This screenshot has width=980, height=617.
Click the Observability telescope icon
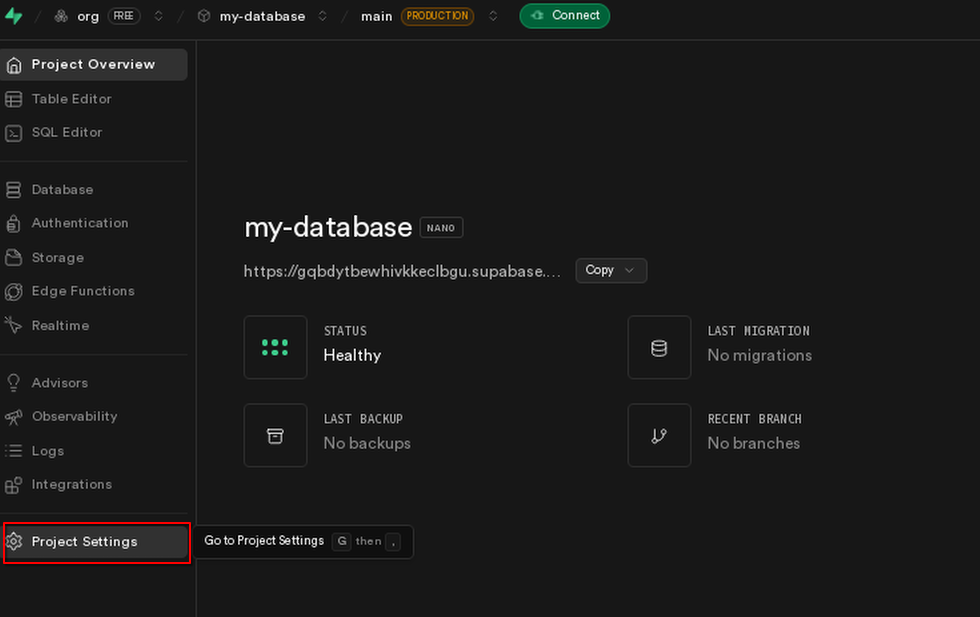14,416
